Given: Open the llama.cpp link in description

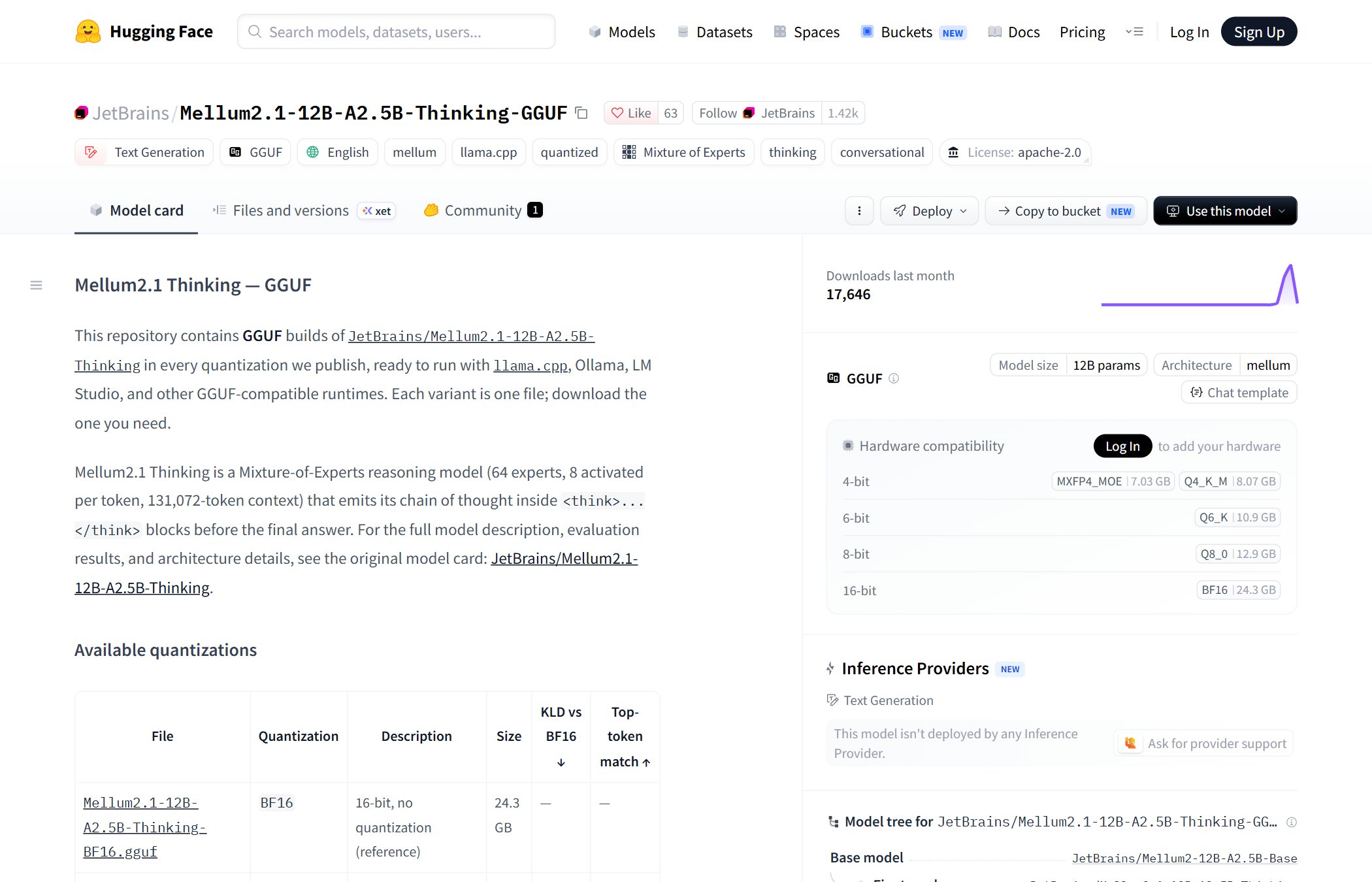Looking at the screenshot, I should pyautogui.click(x=530, y=366).
